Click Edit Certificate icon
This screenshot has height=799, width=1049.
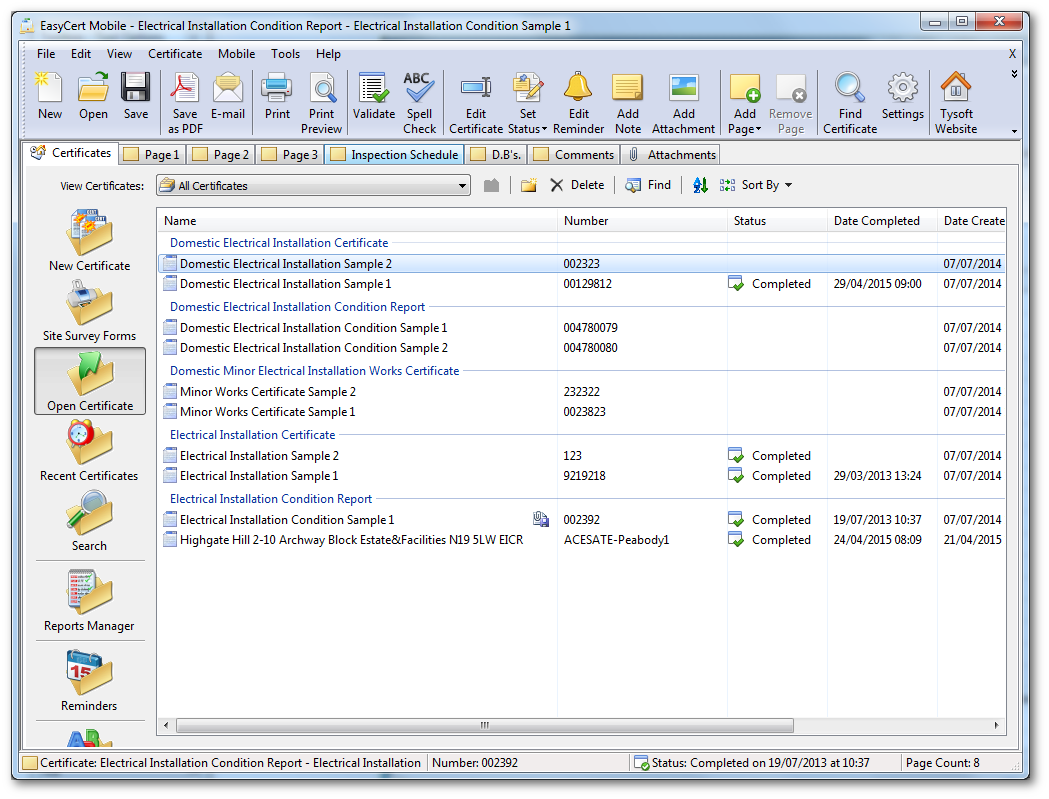tap(476, 103)
